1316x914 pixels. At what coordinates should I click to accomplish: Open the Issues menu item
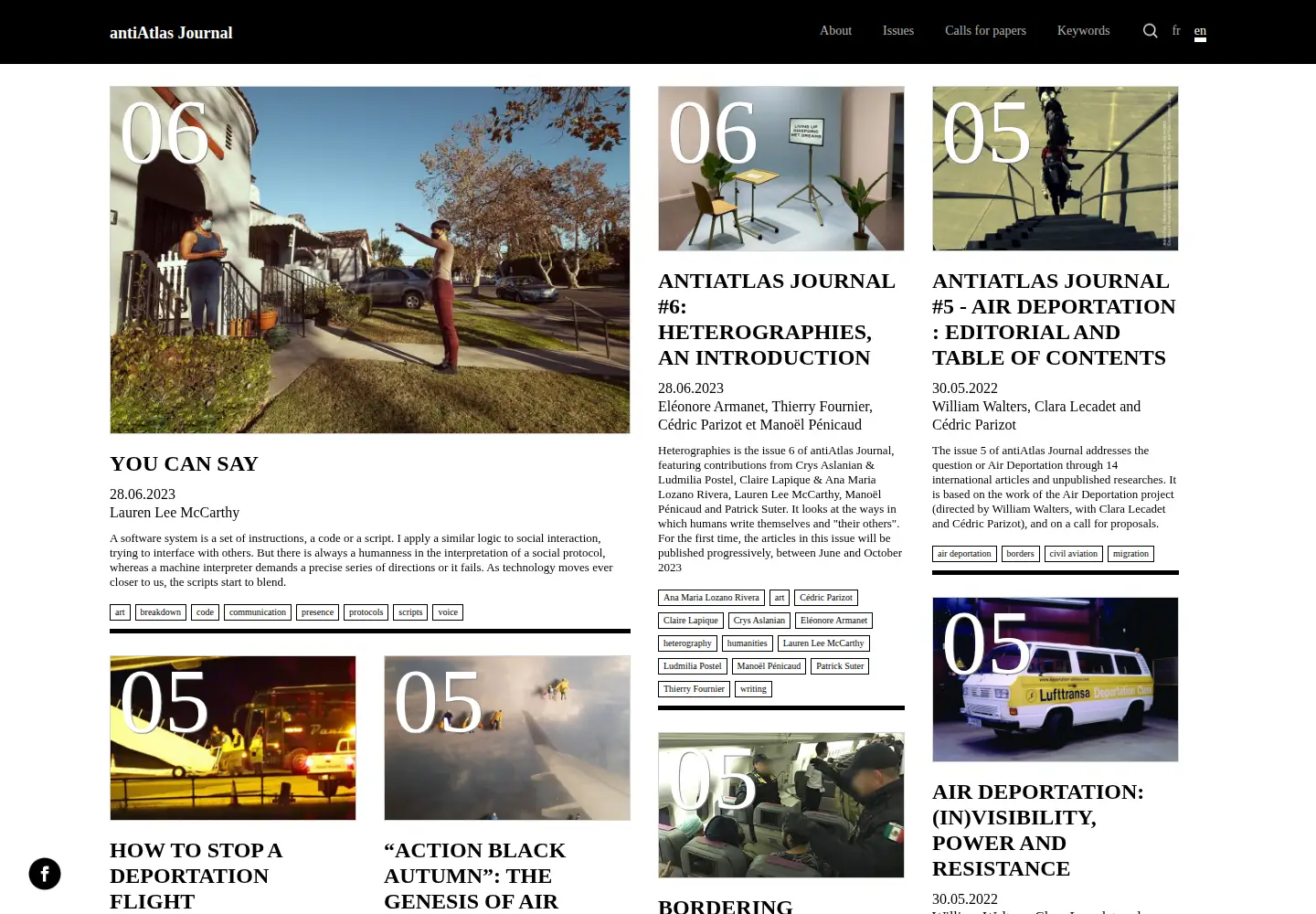(x=898, y=30)
